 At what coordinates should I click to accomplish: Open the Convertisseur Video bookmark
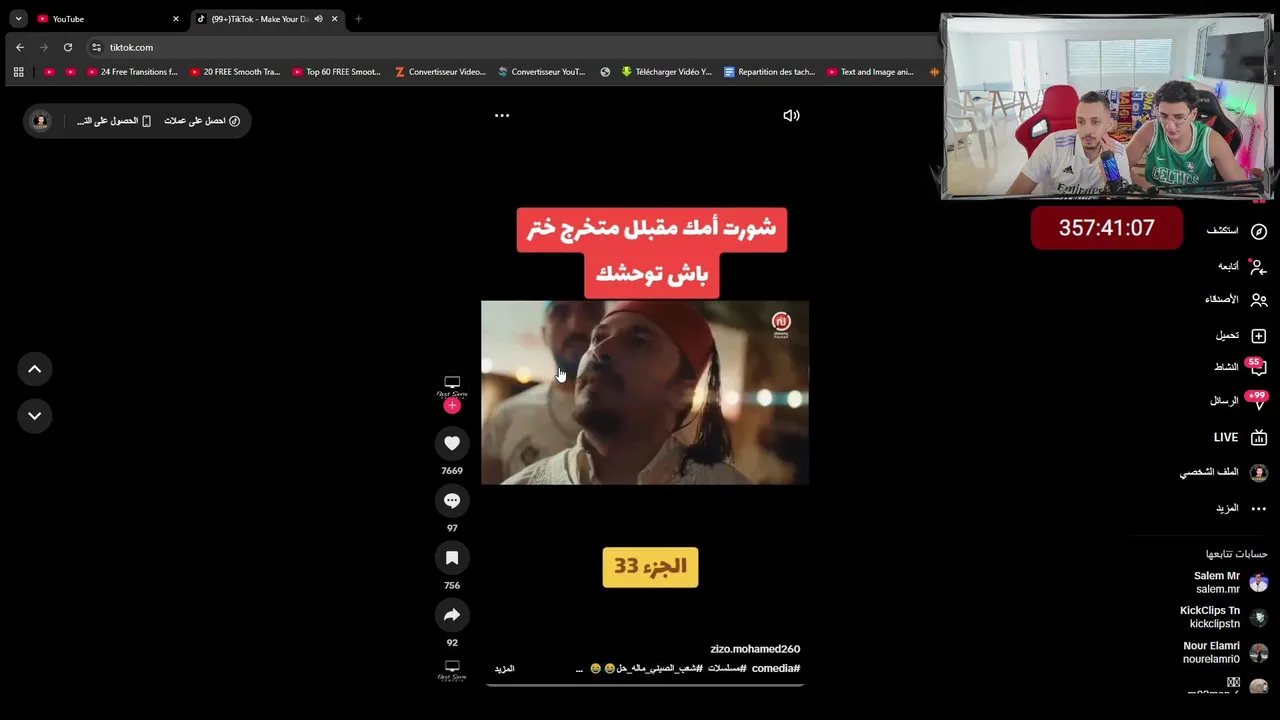(x=440, y=72)
